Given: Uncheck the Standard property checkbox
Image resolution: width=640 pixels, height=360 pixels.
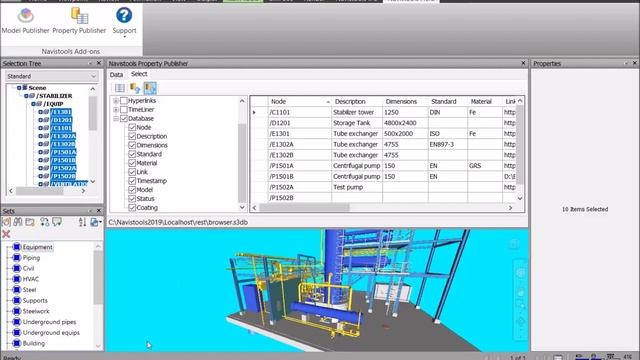Looking at the screenshot, I should (x=132, y=154).
